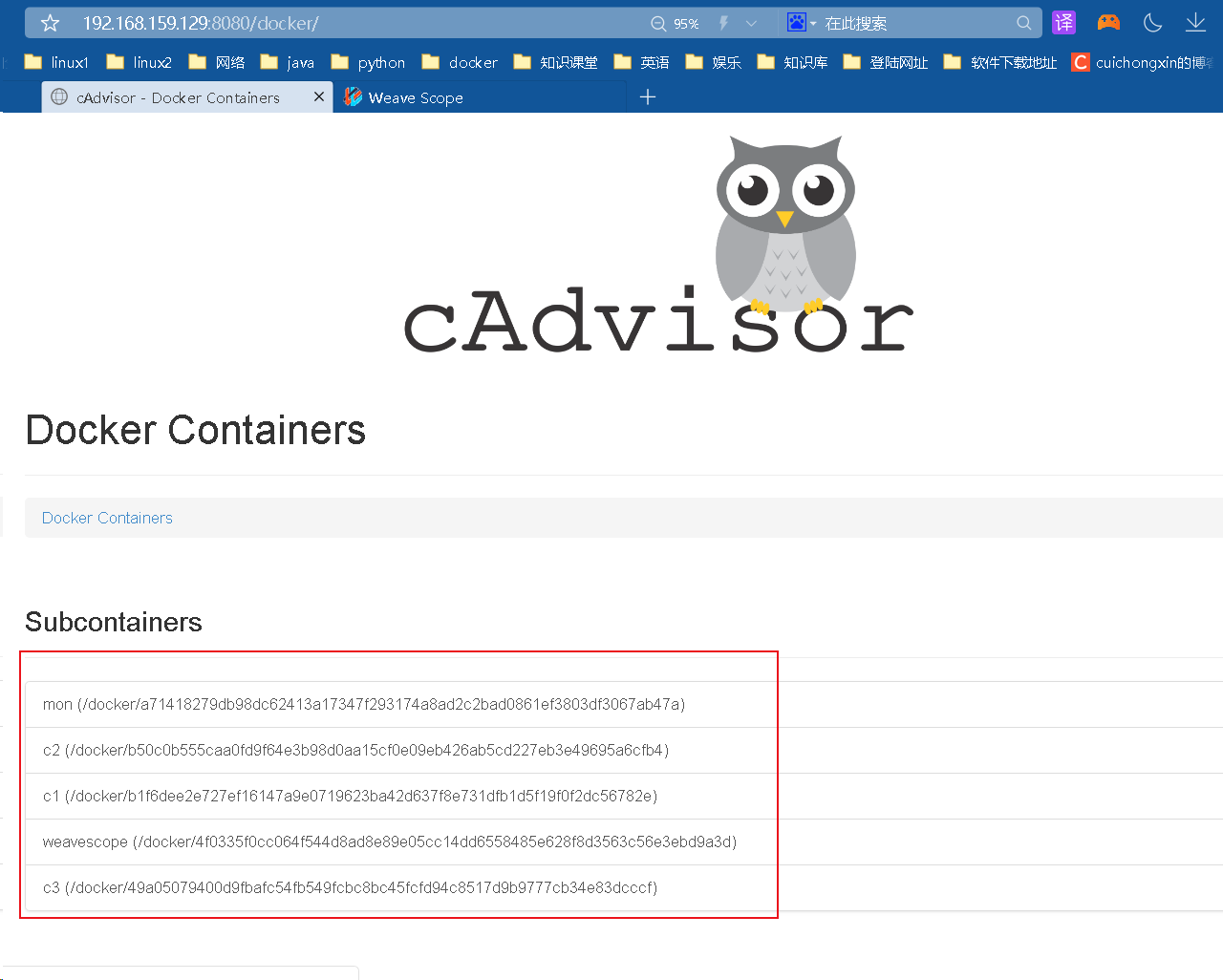The image size is (1223, 980).
Task: Open the browser downloads icon
Action: coord(1195,22)
